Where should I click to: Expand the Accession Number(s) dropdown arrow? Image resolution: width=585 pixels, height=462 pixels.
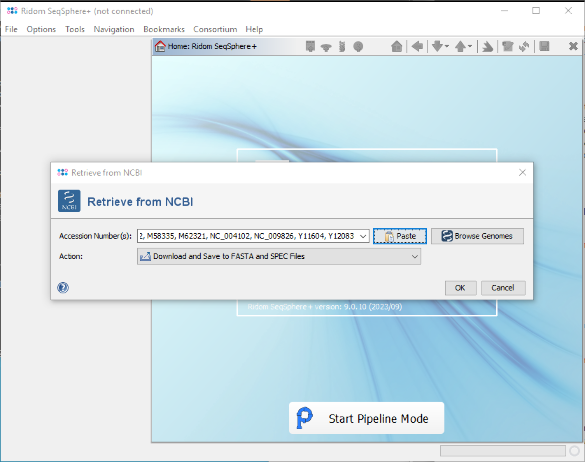click(363, 236)
